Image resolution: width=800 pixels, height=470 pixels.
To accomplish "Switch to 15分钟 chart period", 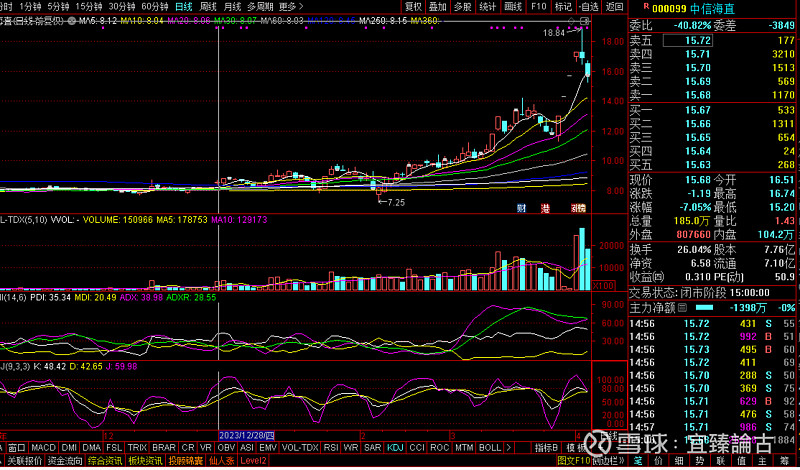I will click(89, 7).
